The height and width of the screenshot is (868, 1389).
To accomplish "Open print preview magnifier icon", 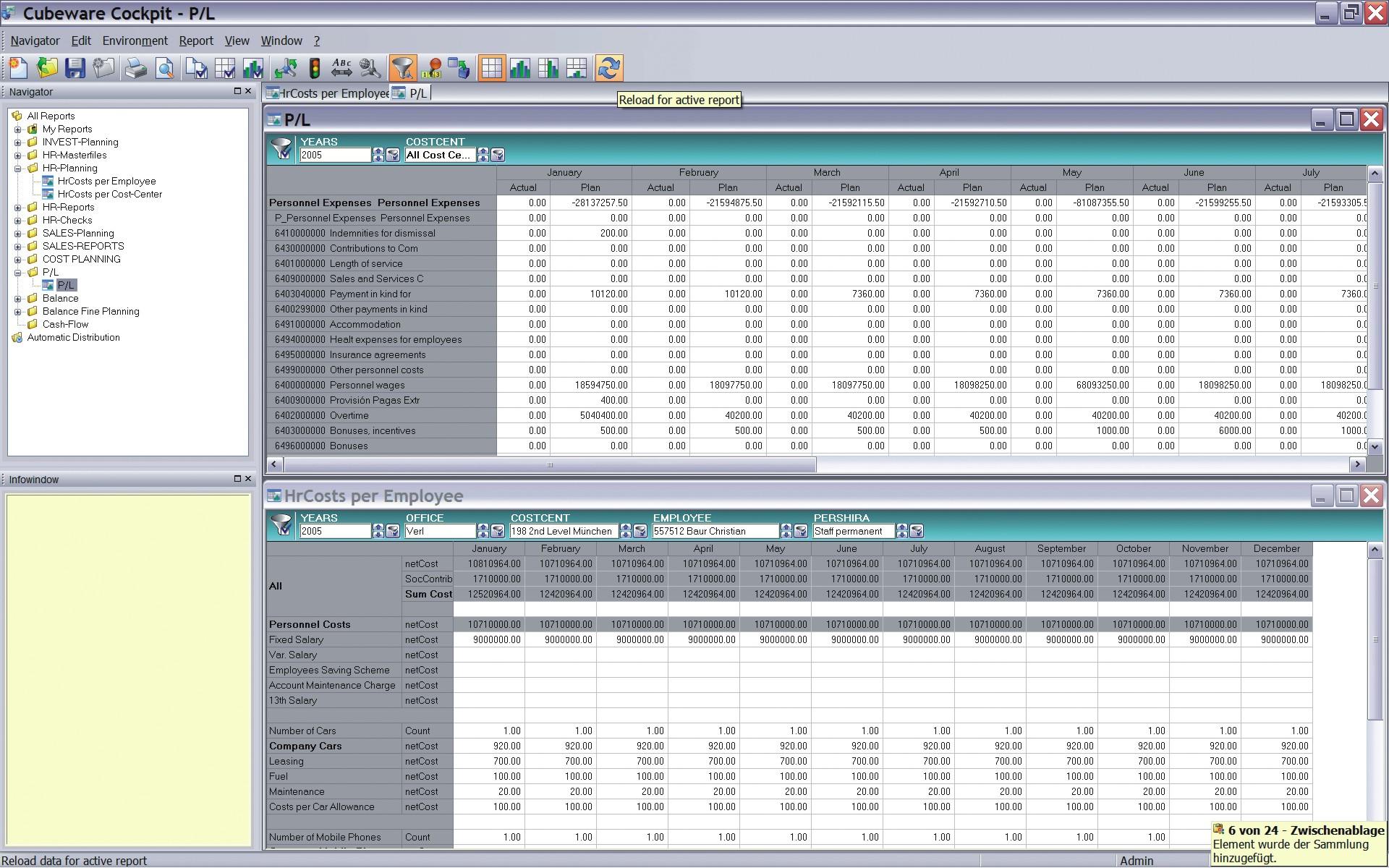I will (165, 68).
